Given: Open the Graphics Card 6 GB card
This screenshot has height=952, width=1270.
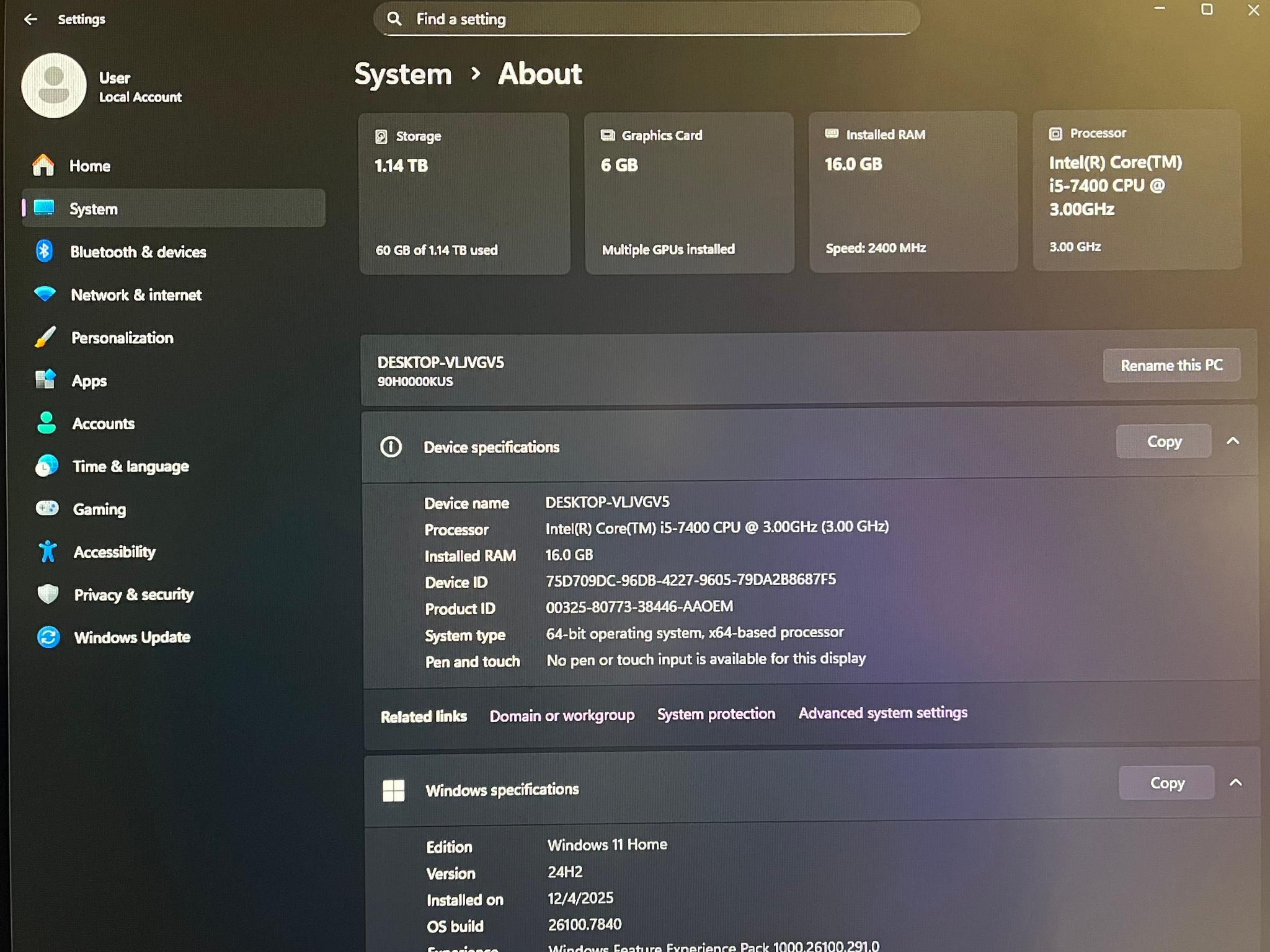Looking at the screenshot, I should (x=690, y=193).
